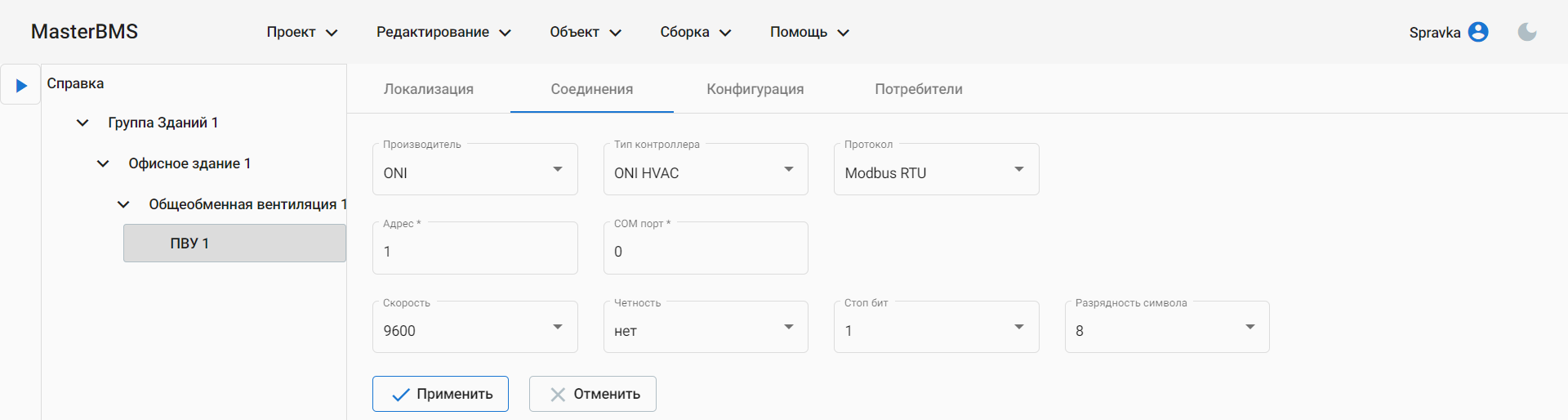Click the Применить button
The image size is (1568, 420).
click(440, 394)
